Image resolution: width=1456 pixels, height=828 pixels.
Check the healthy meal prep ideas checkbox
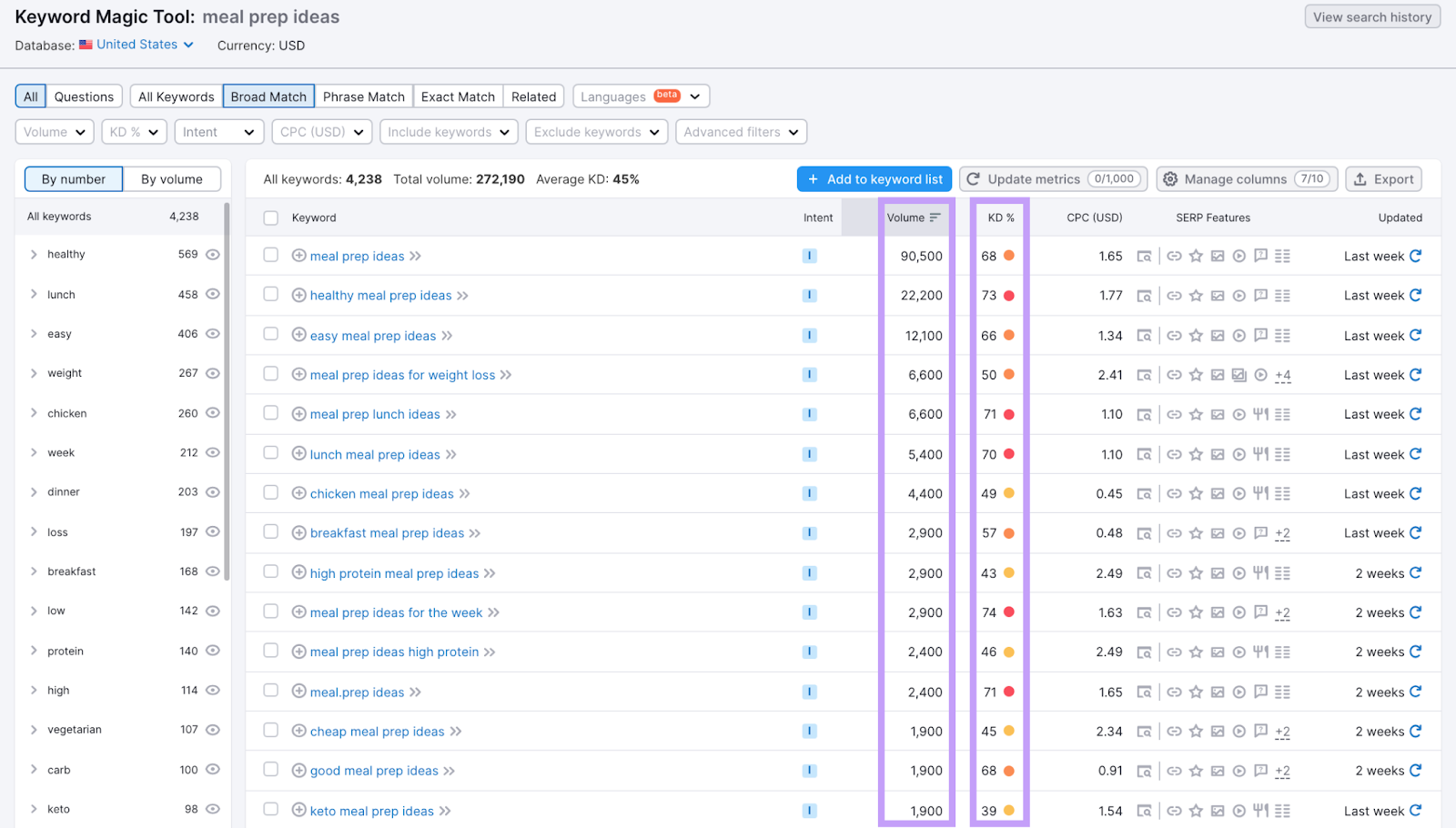click(270, 294)
